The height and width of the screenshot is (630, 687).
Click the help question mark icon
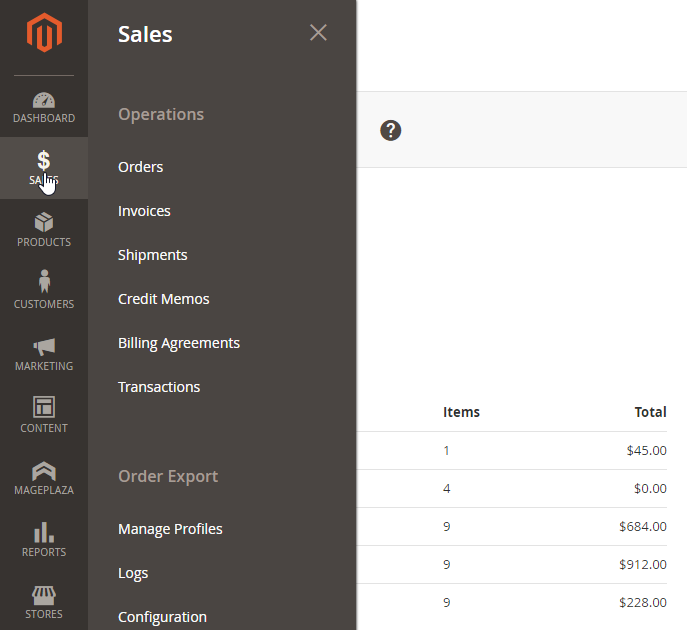[391, 130]
